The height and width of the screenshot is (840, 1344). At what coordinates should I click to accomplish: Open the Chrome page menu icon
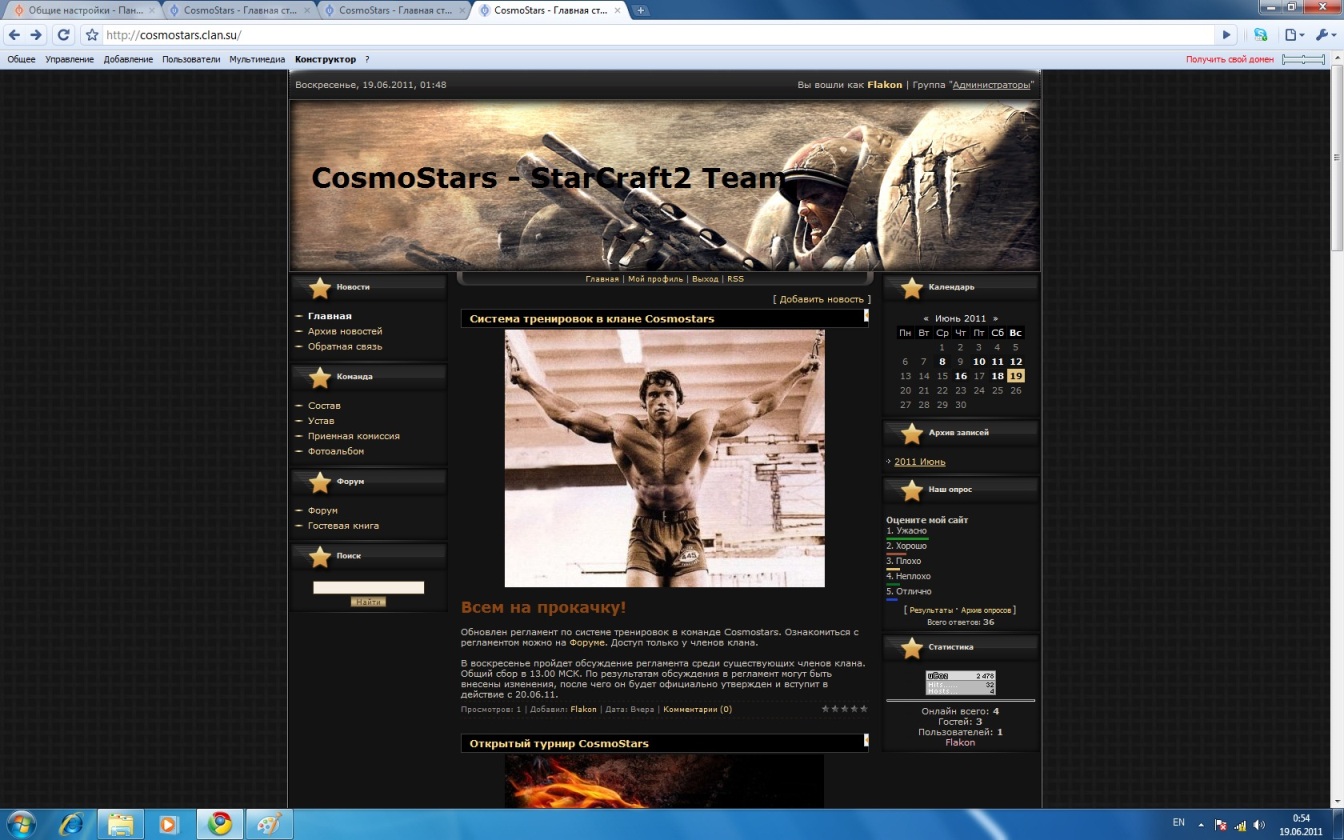click(1295, 35)
